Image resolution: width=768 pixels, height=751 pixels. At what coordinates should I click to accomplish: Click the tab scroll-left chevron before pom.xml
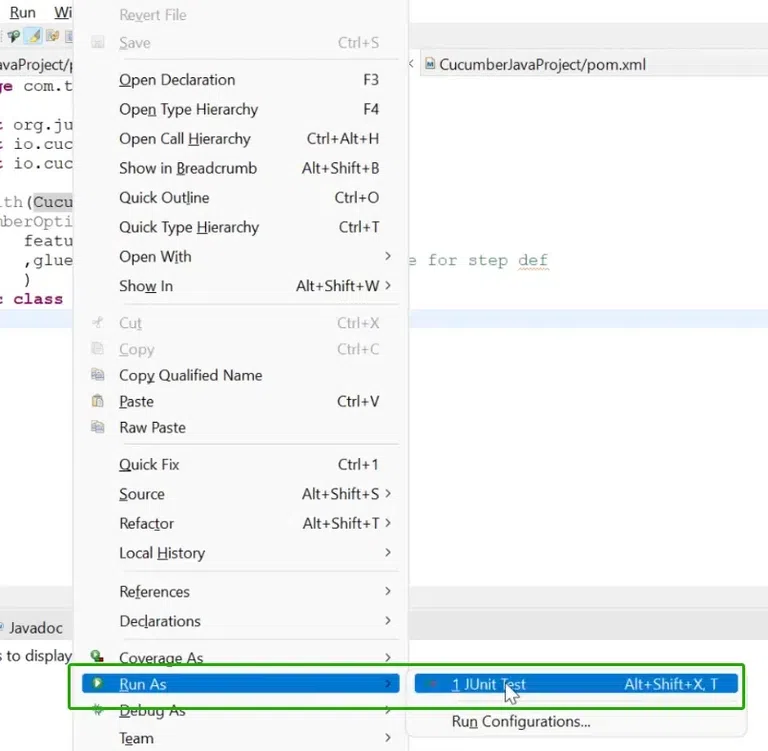tap(411, 64)
